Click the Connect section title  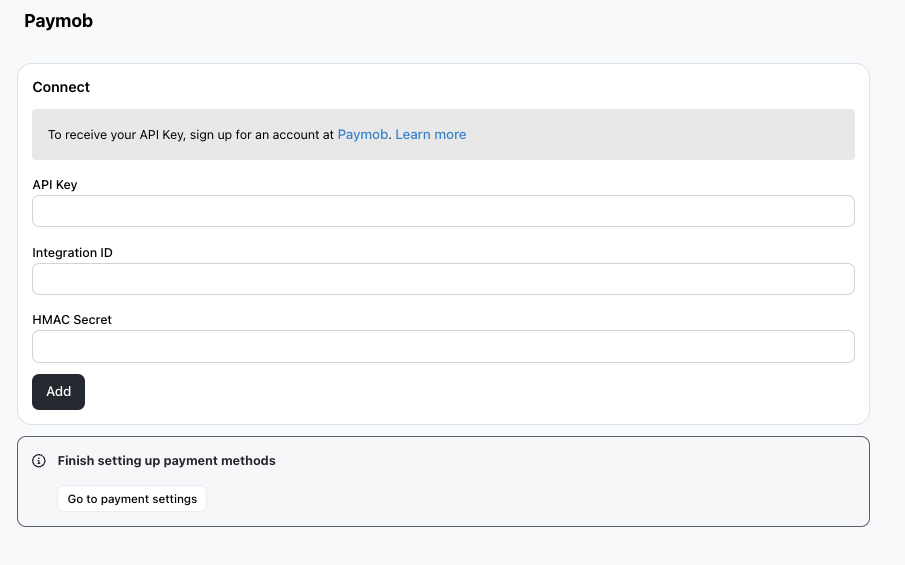pos(61,87)
